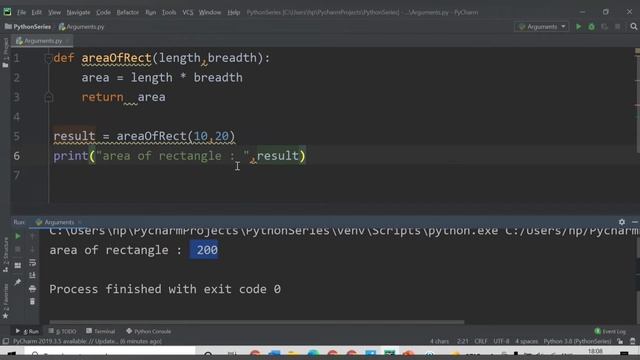Screen dimensions: 640x360
Task: Open the Tools menu
Action: pyautogui.click(x=169, y=12)
